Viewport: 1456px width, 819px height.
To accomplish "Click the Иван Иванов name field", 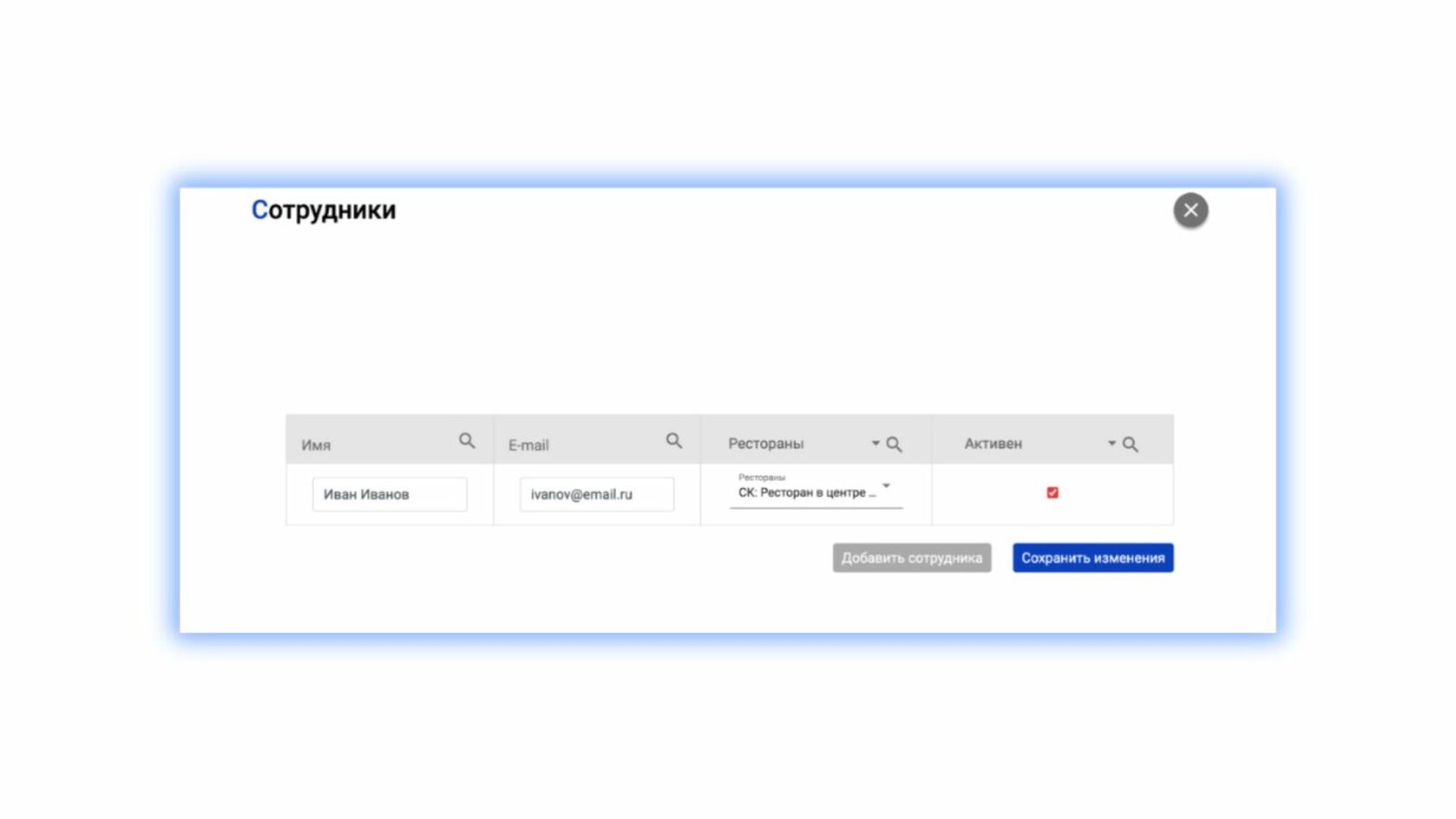I will tap(389, 494).
